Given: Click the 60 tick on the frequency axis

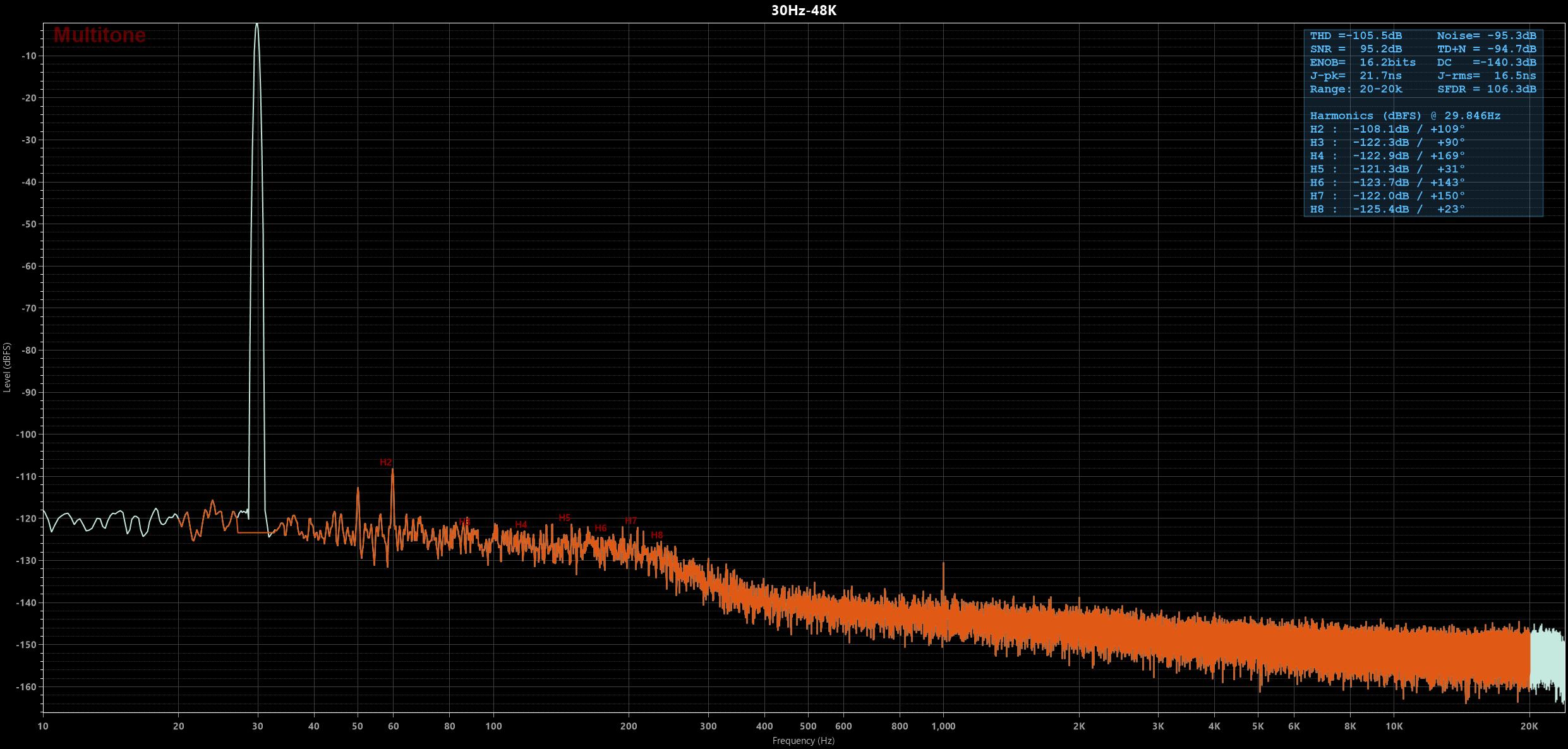Looking at the screenshot, I should 393,726.
